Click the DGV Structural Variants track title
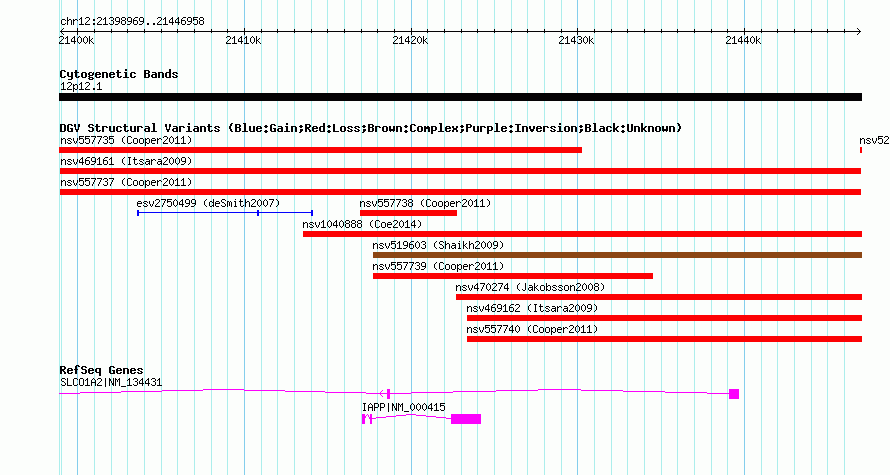 (371, 128)
